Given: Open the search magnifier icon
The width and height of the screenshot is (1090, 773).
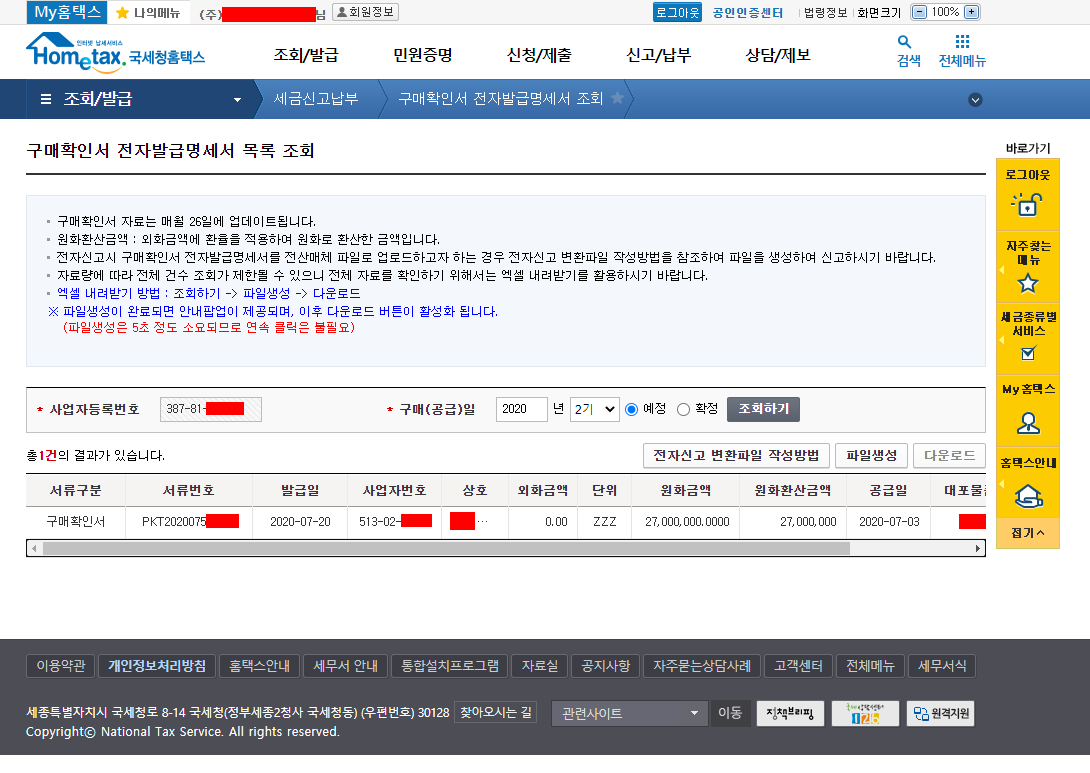Looking at the screenshot, I should pos(905,42).
